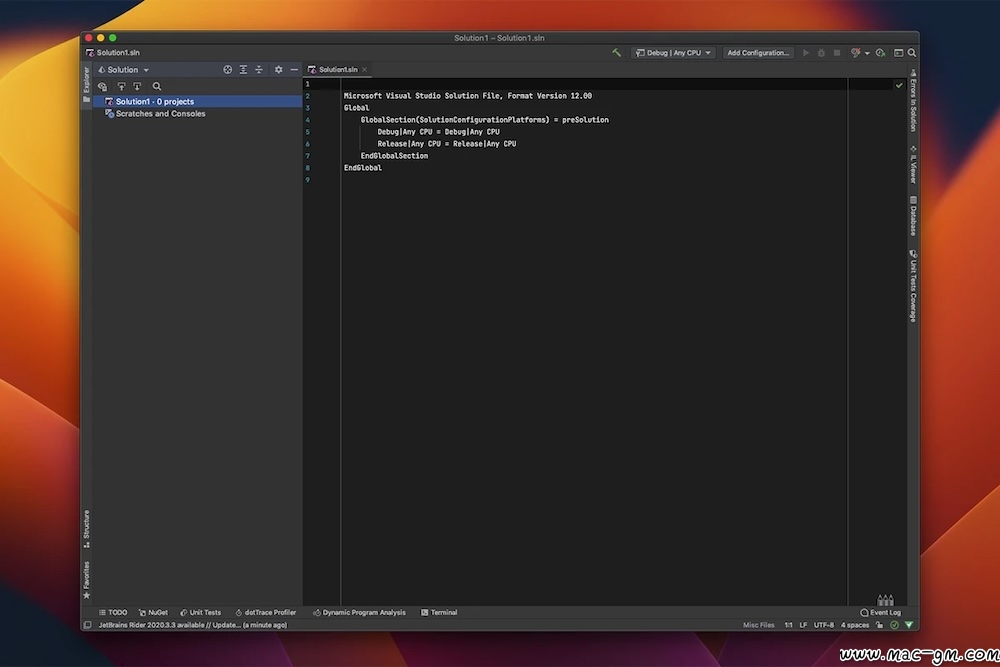Click the green Build hammer icon
Viewport: 1000px width, 667px height.
pos(616,53)
